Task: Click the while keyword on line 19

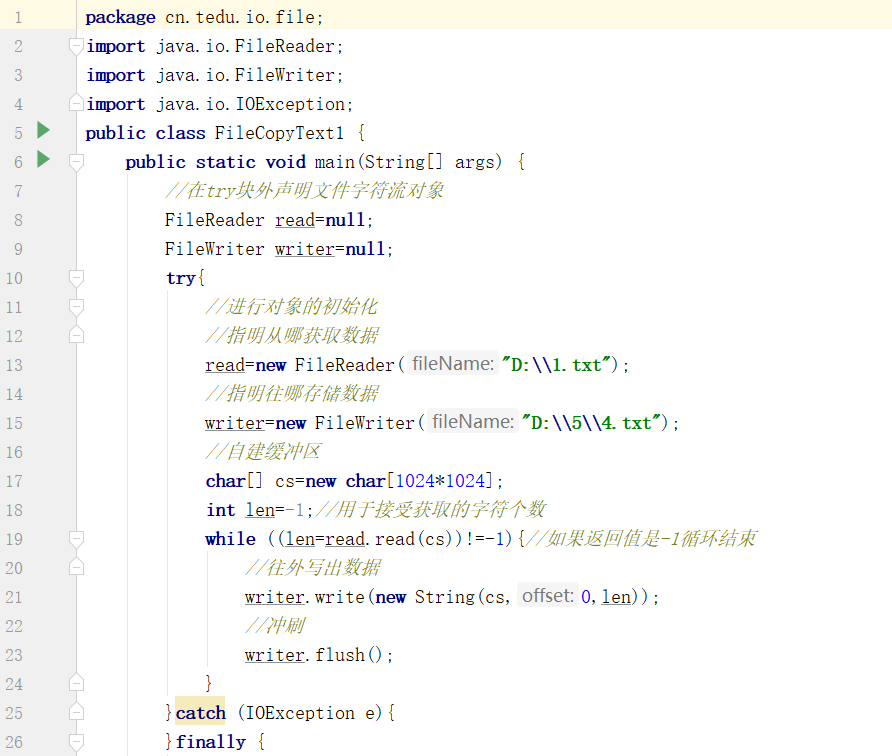Action: tap(230, 539)
